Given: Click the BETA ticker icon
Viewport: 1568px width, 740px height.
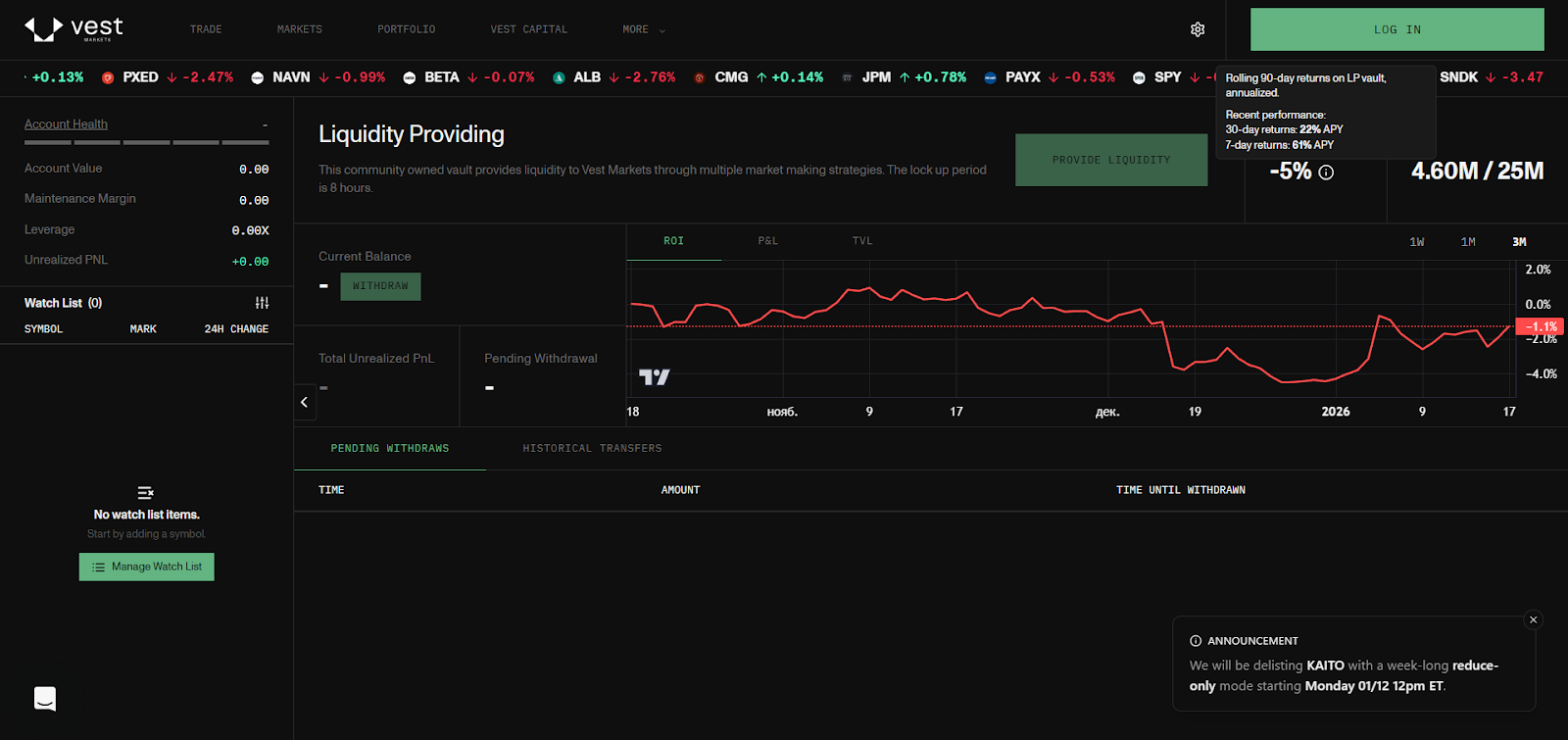Looking at the screenshot, I should [410, 77].
